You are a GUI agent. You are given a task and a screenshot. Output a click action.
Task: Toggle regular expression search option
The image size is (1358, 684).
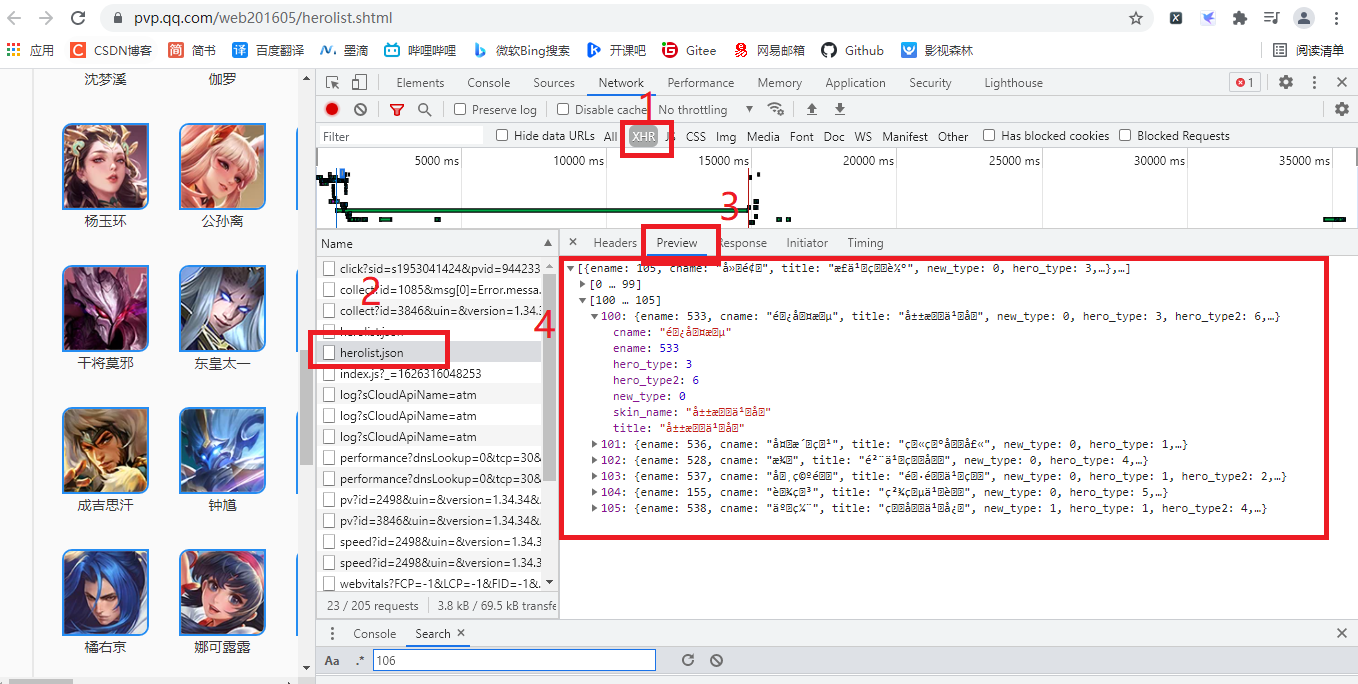point(359,660)
